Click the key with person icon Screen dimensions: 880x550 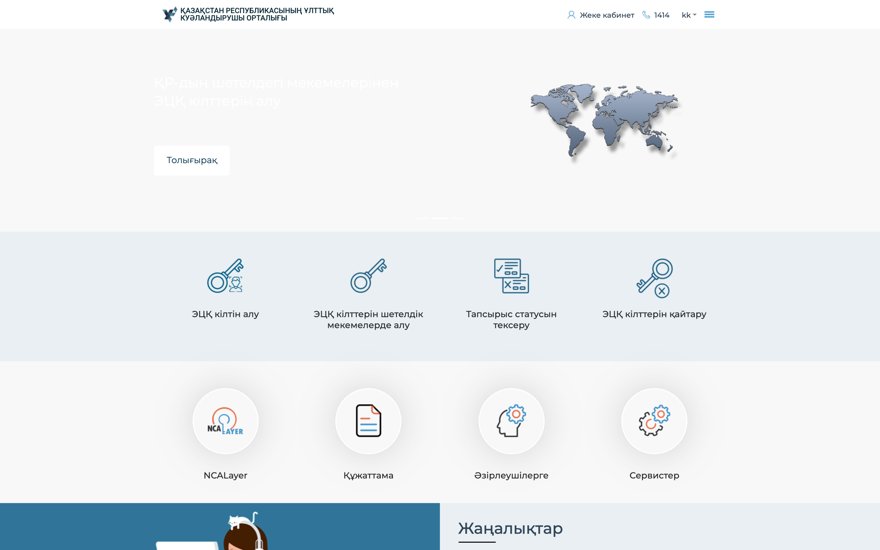(225, 276)
